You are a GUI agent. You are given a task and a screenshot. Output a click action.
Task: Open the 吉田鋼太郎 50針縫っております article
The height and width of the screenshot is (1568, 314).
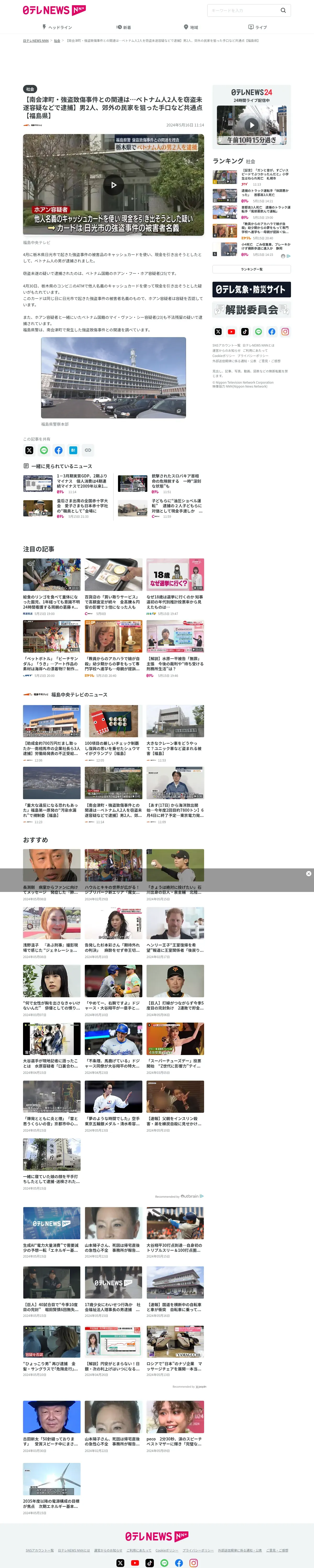52,1427
